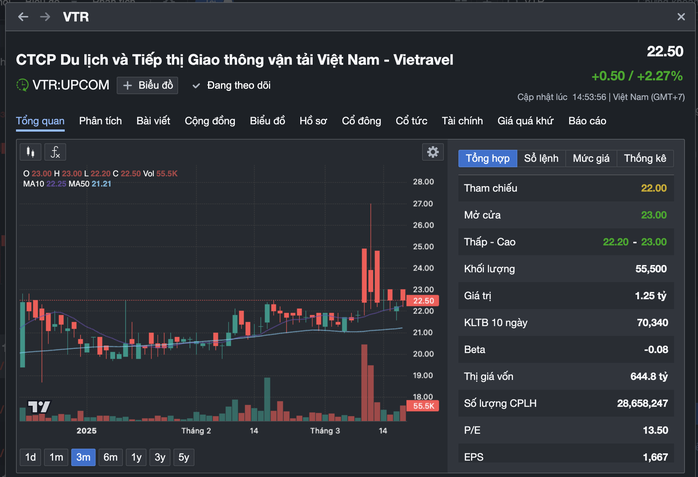
Task: Click the VTR:UPCOM ticker text
Action: (71, 85)
